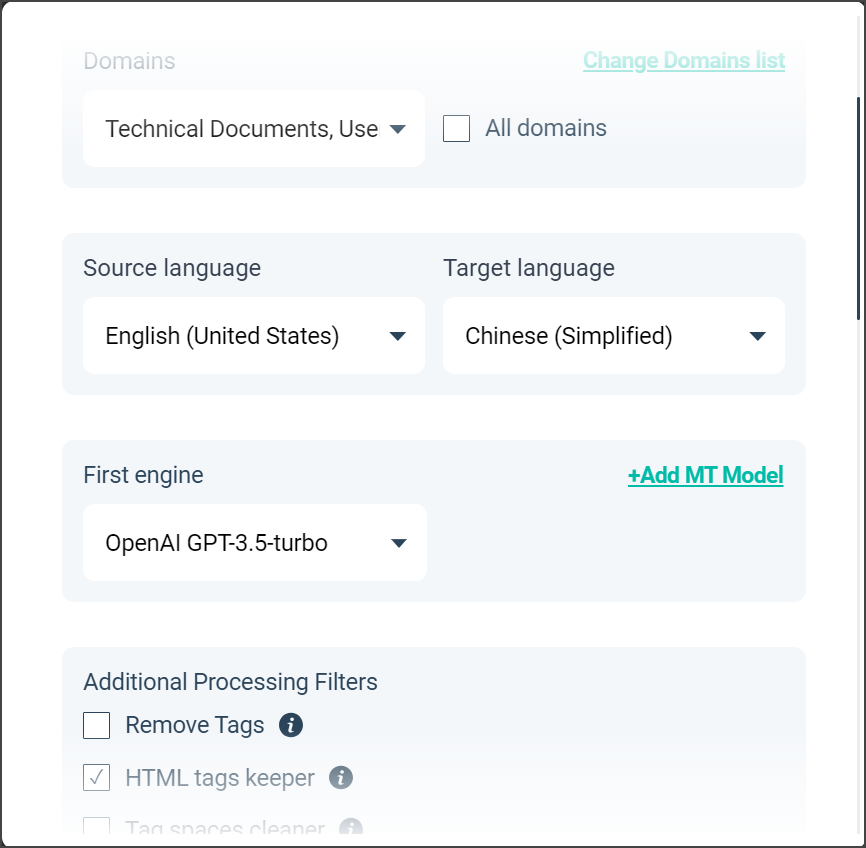Click the +Add MT Model link
The image size is (866, 848).
point(705,476)
